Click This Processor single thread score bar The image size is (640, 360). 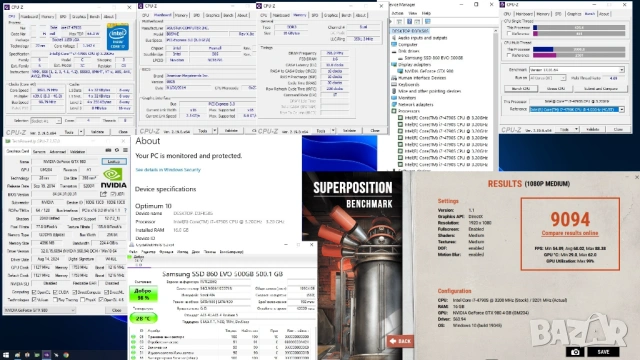(x=579, y=27)
